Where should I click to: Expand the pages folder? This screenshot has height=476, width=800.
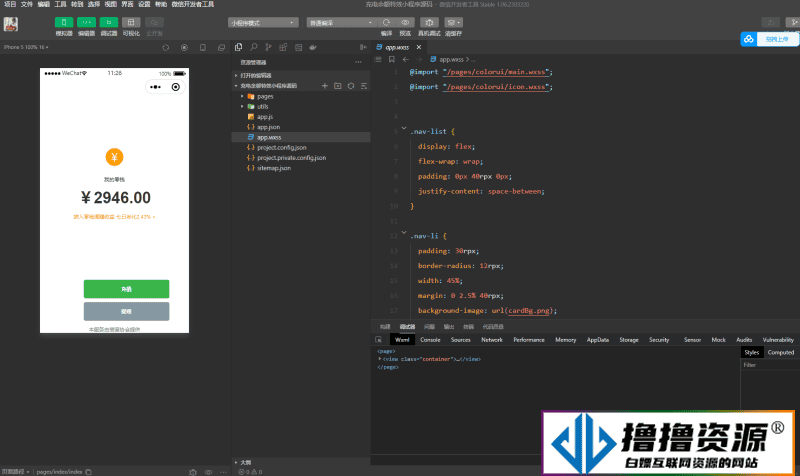point(301,96)
